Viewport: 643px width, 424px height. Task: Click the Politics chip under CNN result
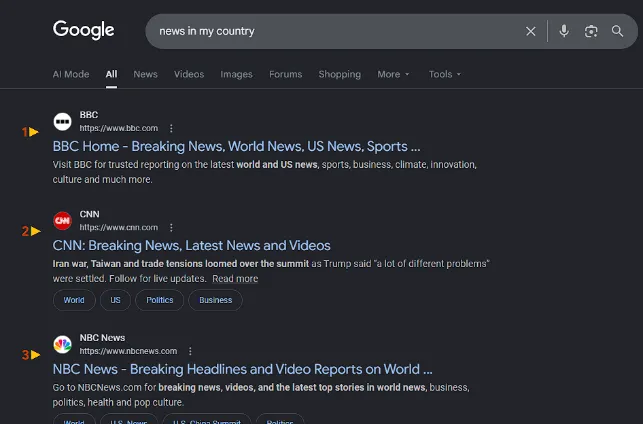160,300
